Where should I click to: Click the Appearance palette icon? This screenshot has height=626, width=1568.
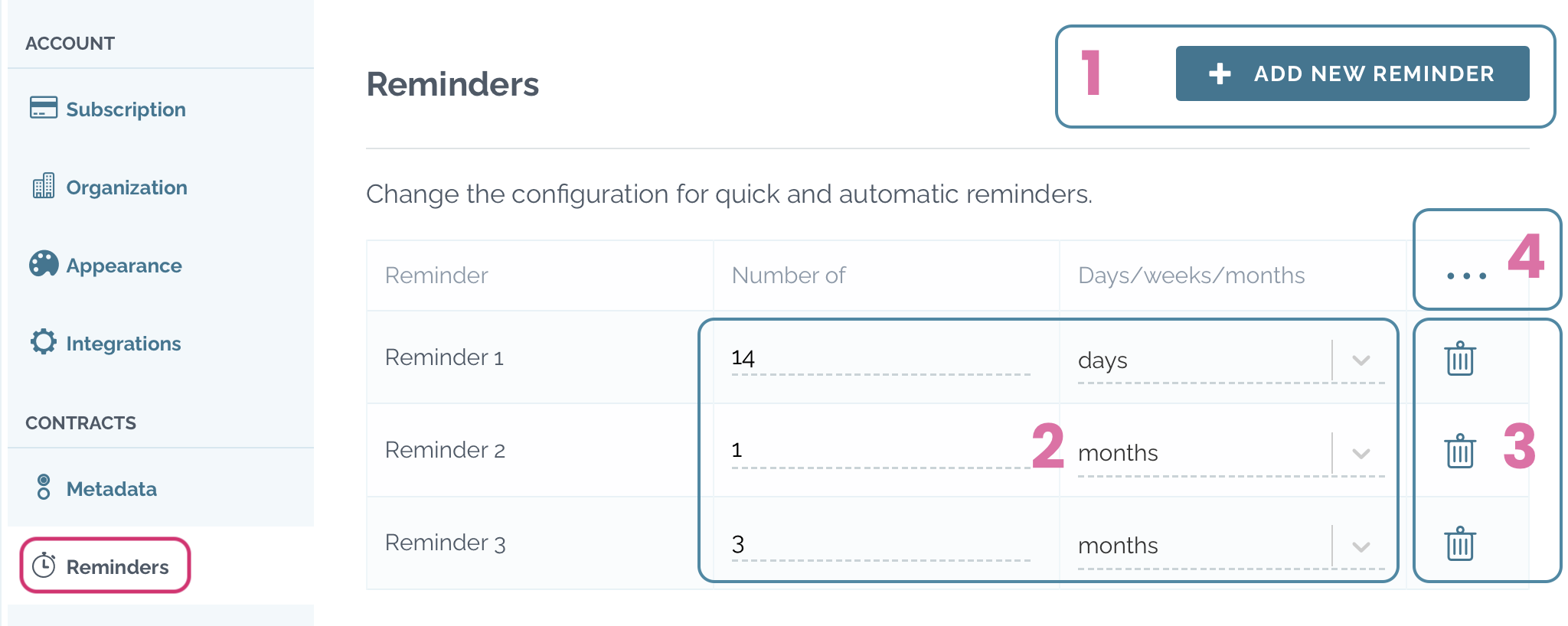(44, 264)
